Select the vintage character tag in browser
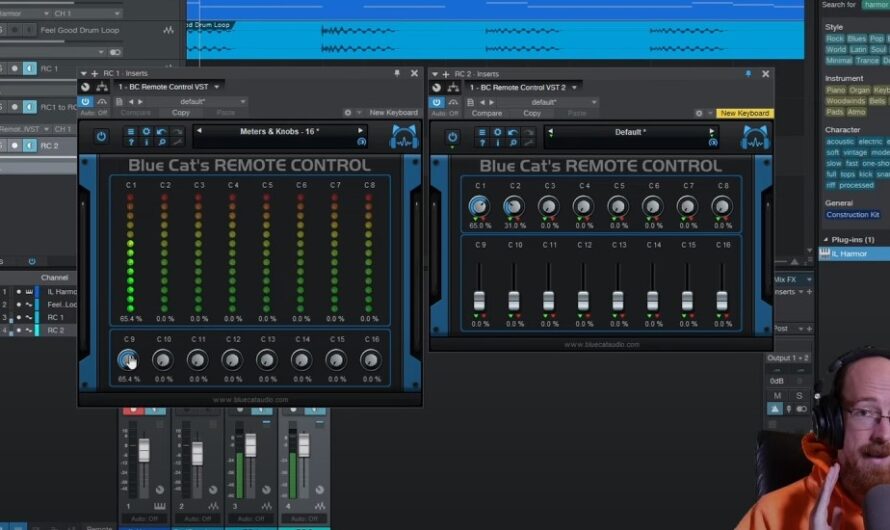This screenshot has height=530, width=890. click(855, 153)
